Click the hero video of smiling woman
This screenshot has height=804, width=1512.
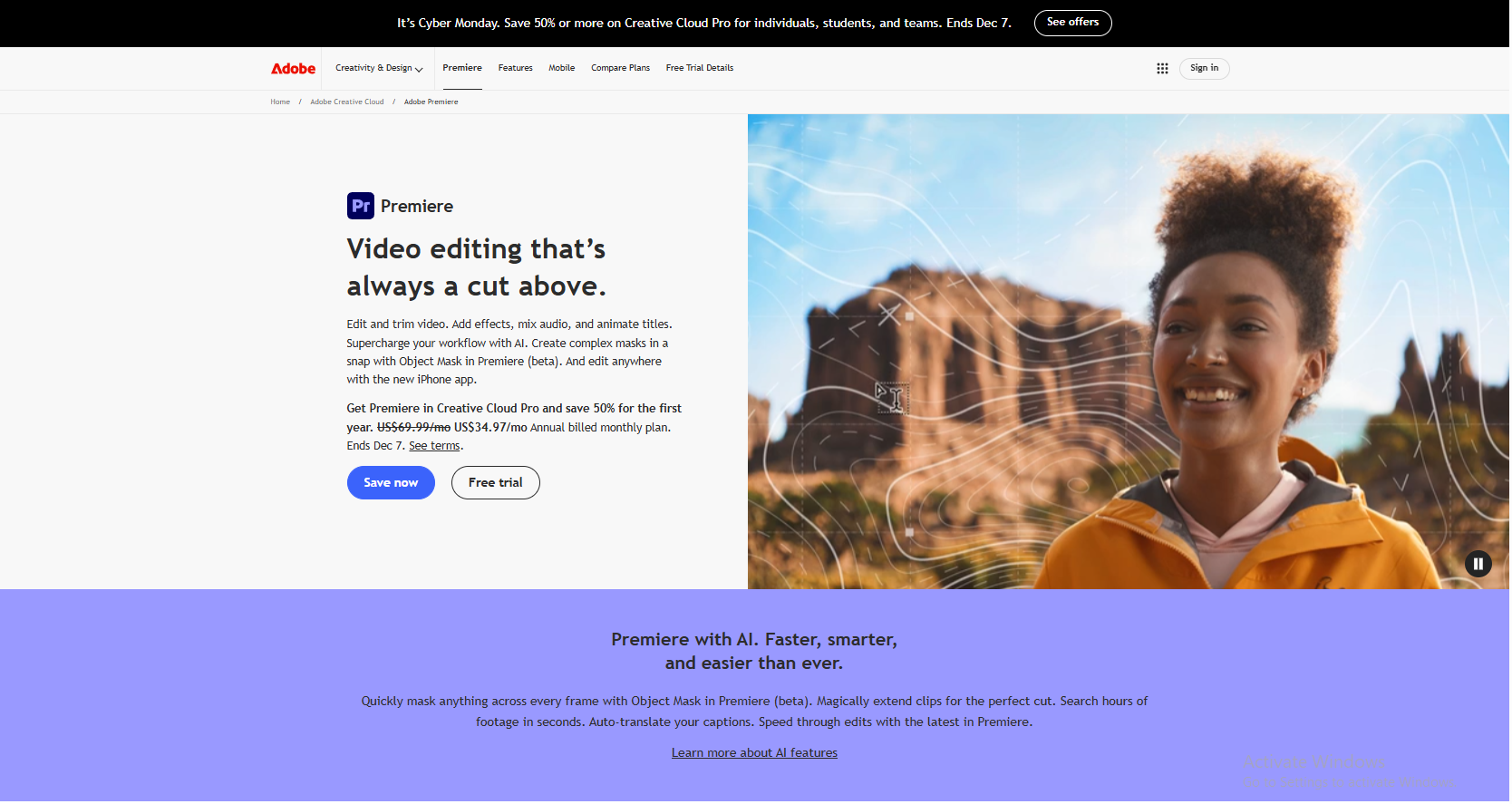point(1128,351)
